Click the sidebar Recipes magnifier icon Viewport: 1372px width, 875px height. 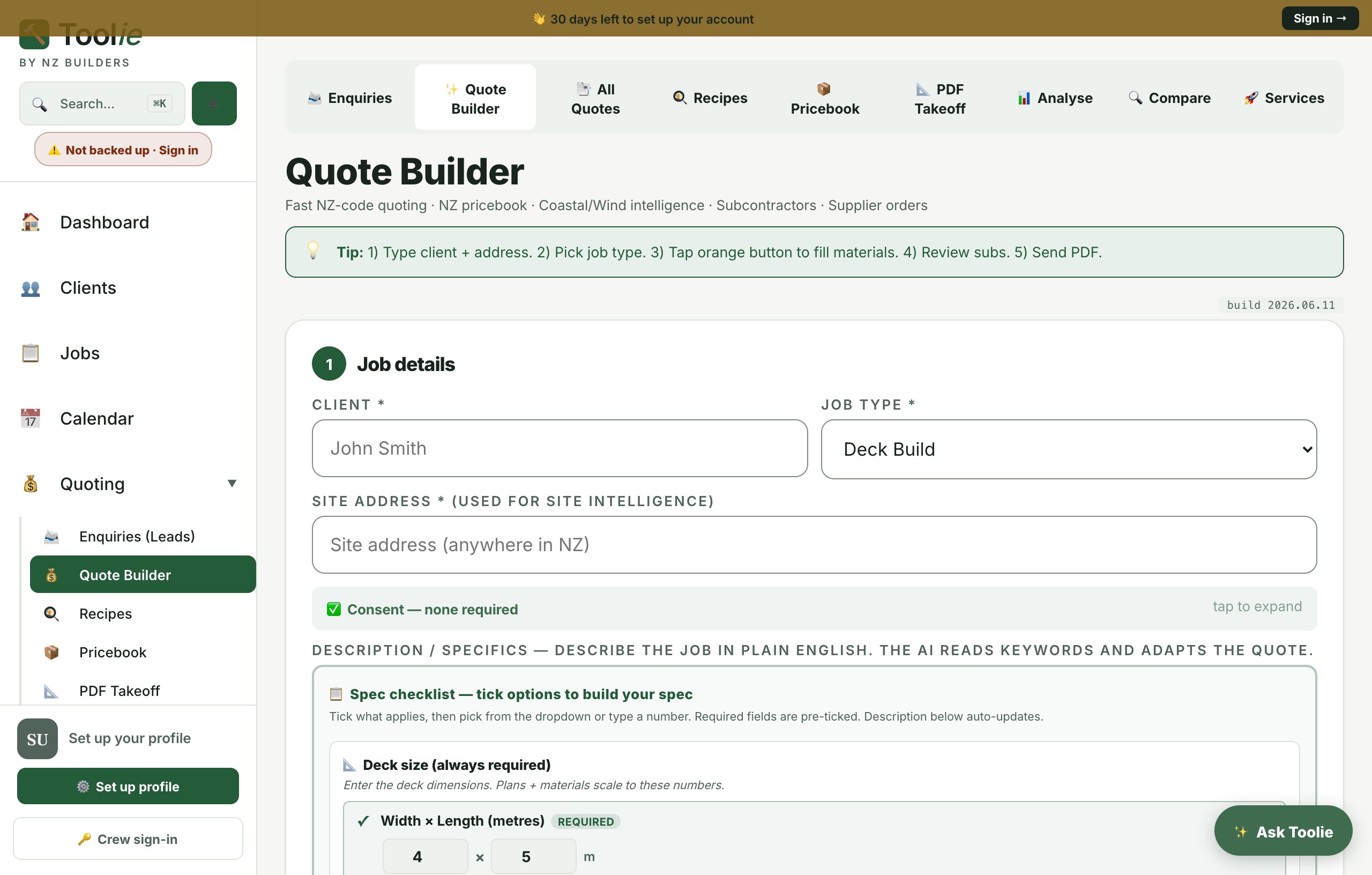51,613
